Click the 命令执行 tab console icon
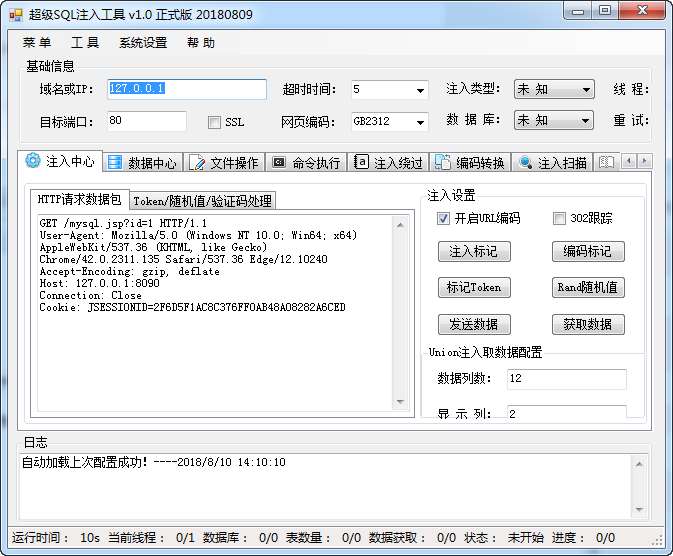The height and width of the screenshot is (556, 673). (279, 162)
